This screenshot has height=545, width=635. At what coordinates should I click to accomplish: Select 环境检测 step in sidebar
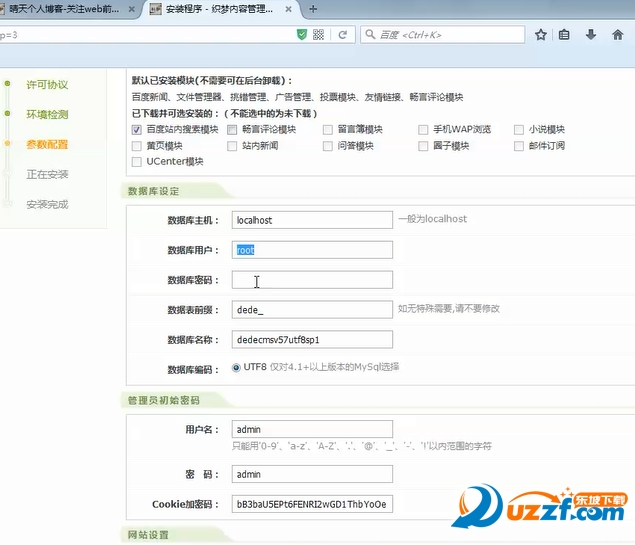pyautogui.click(x=47, y=115)
